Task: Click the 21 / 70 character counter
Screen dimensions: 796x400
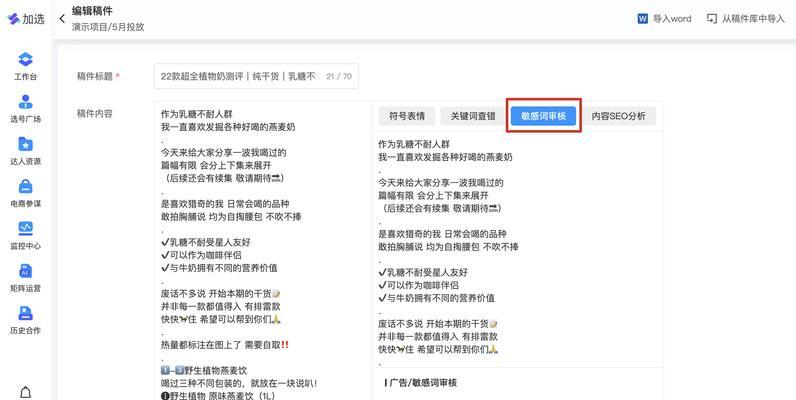Action: (x=339, y=76)
